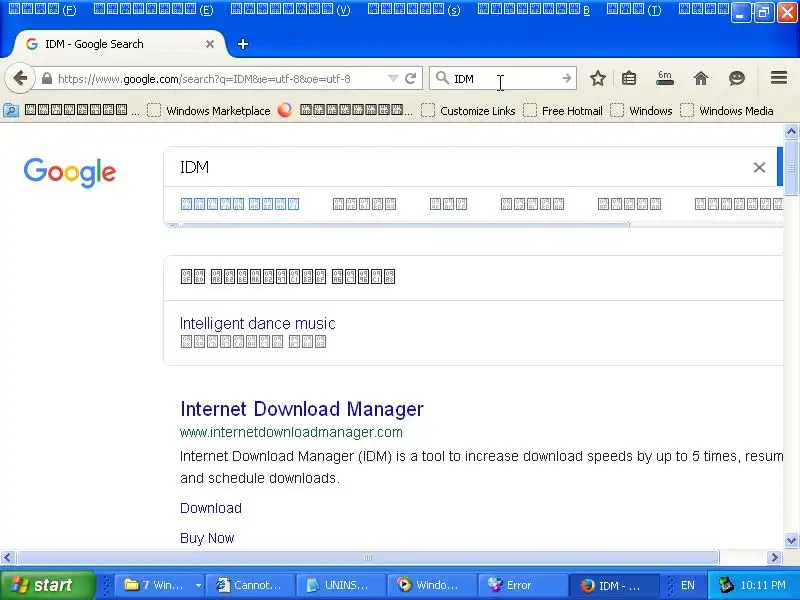Switch to the UNINS... taskbar window
The width and height of the screenshot is (800, 600).
point(340,585)
